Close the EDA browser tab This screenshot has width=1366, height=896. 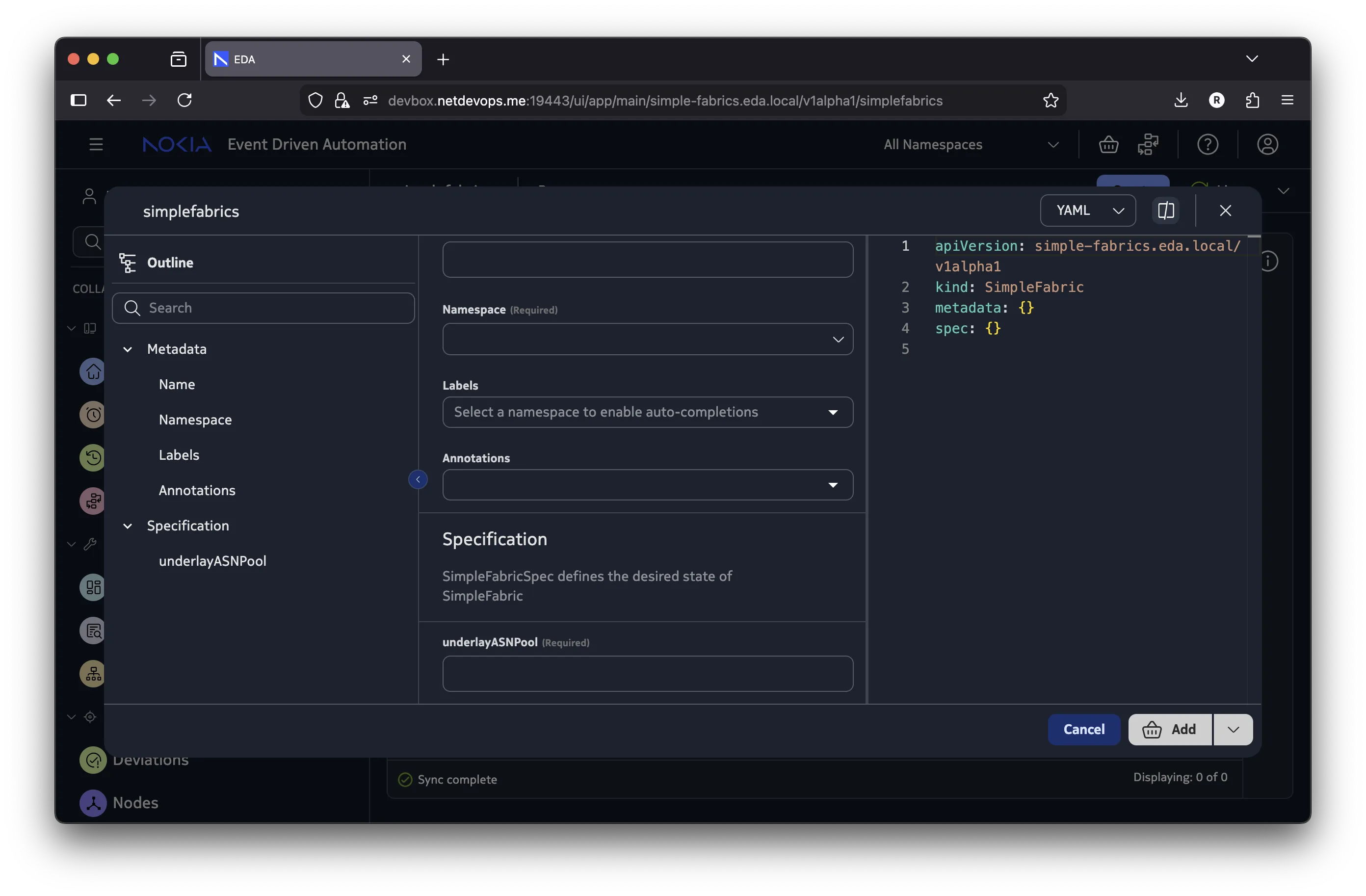point(406,59)
